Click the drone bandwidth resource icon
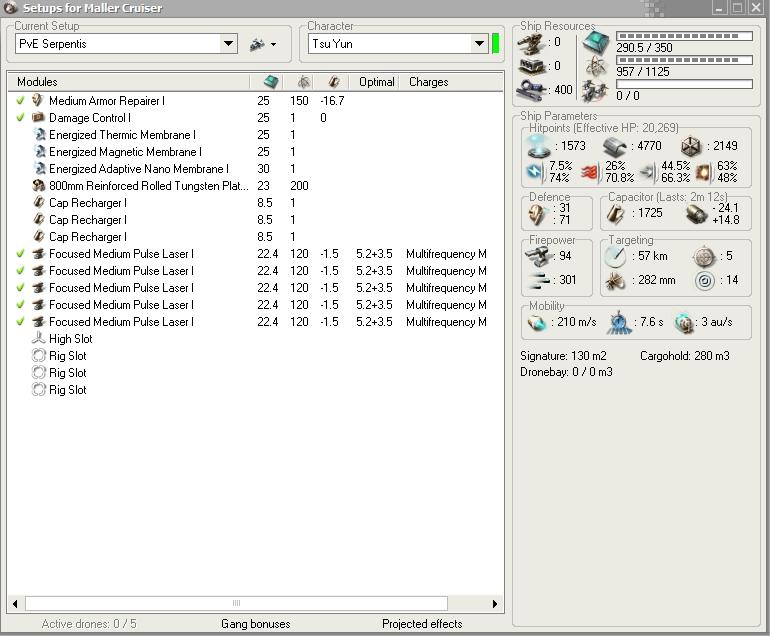This screenshot has width=770, height=636. 595,90
